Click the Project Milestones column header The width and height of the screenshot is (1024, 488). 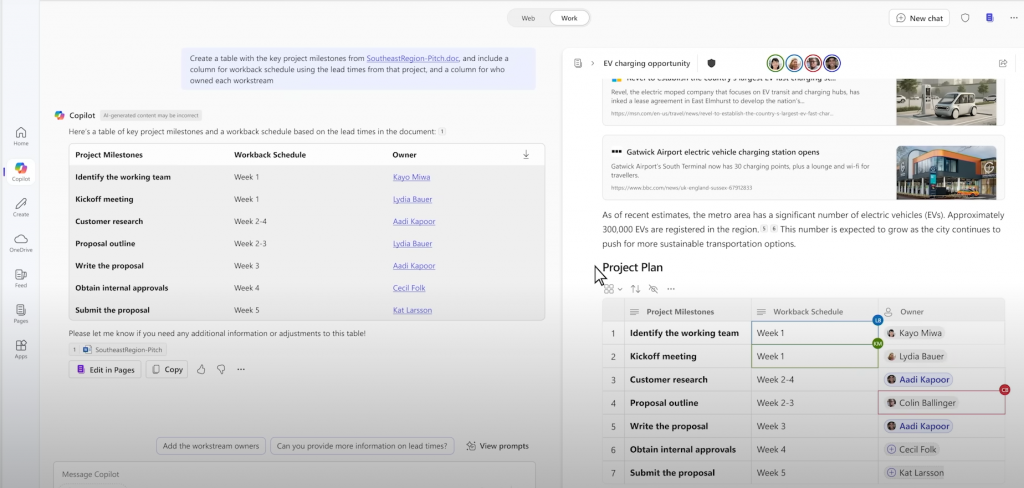tap(688, 312)
